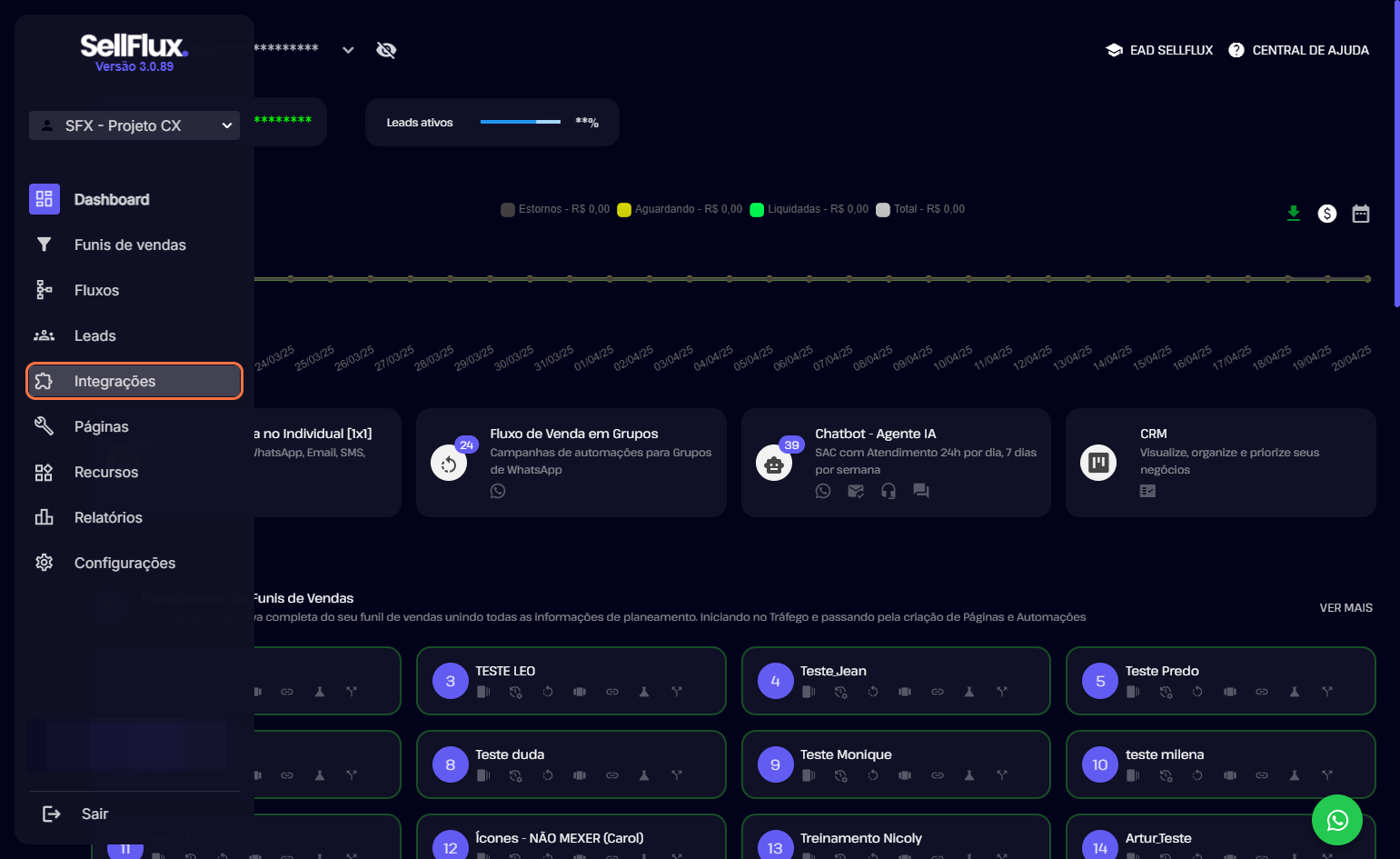Viewport: 1400px width, 859px height.
Task: Click the link icon in Teste Monique
Action: [938, 775]
